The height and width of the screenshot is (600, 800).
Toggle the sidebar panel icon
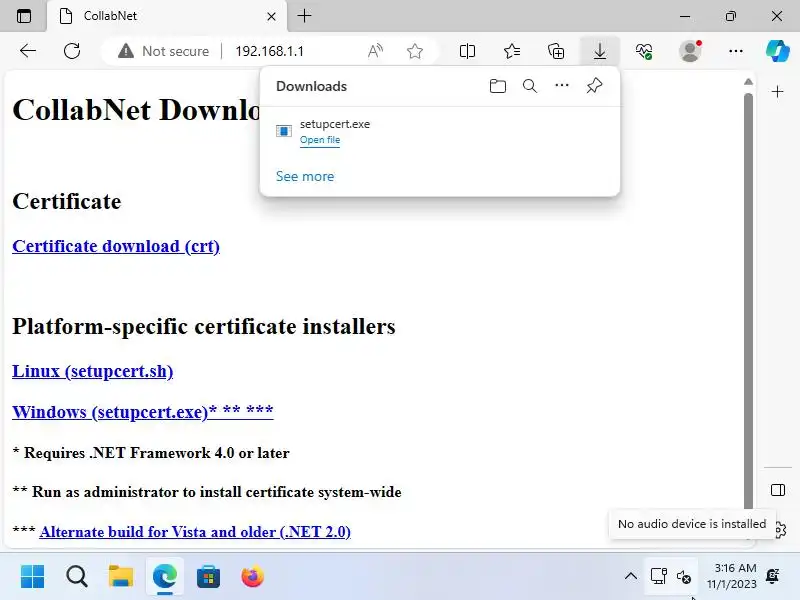click(x=778, y=490)
